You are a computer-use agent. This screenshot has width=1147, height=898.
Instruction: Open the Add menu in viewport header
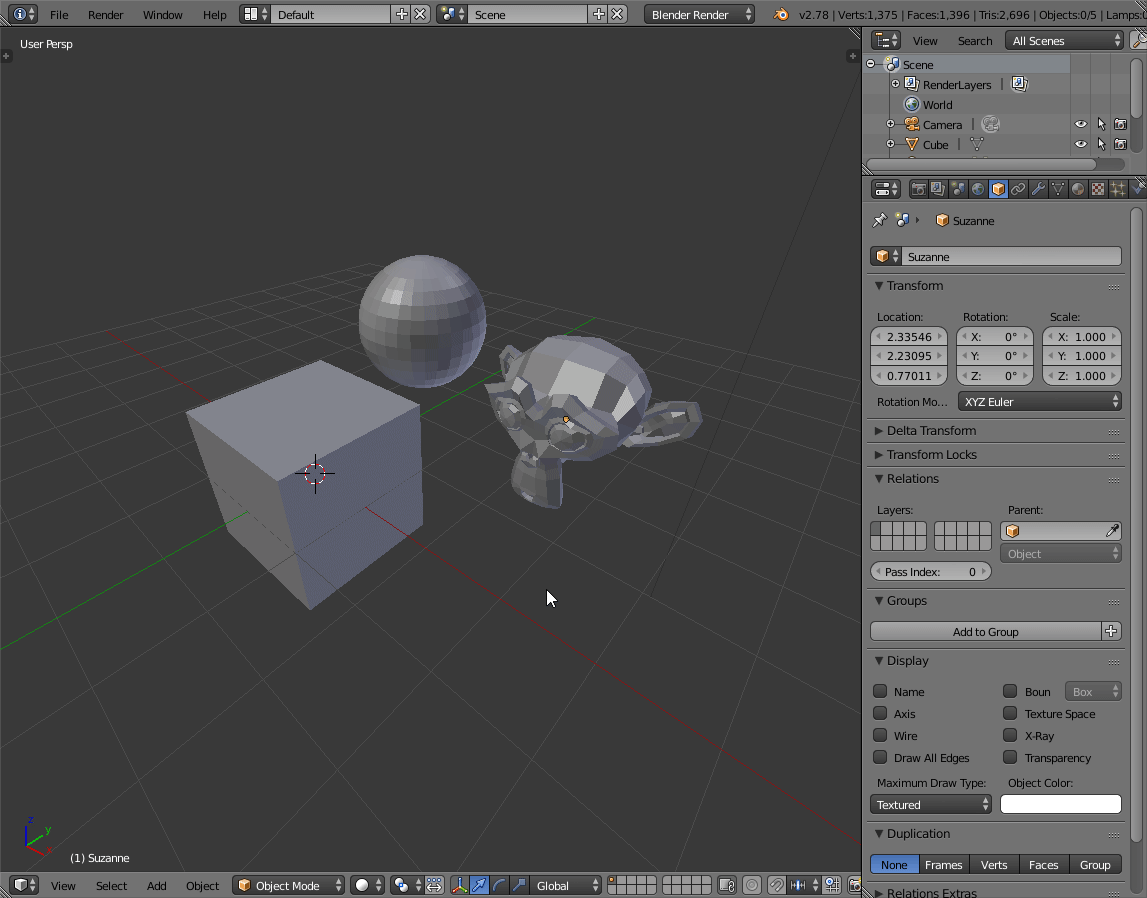[x=157, y=886]
